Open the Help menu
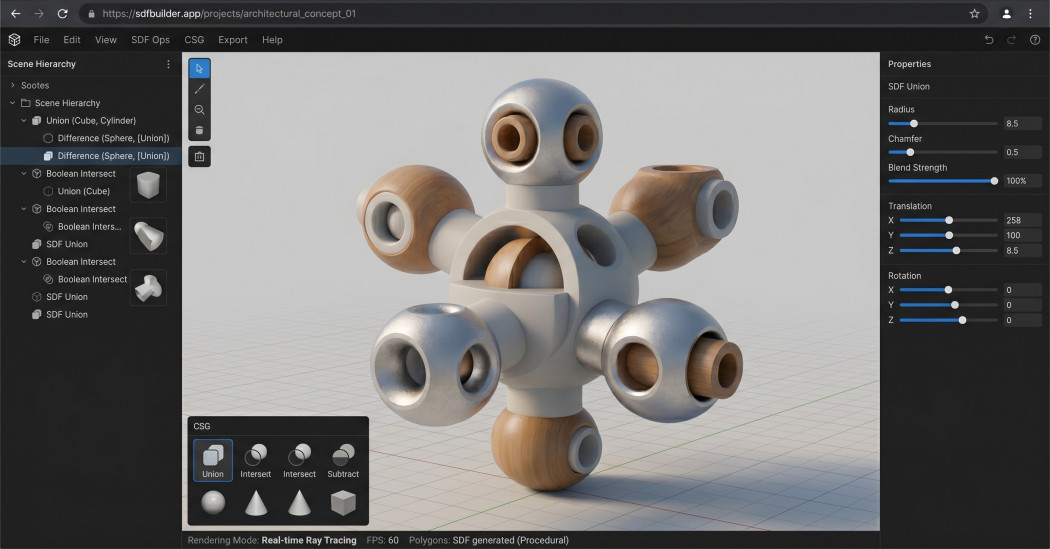The height and width of the screenshot is (549, 1050). (x=272, y=40)
